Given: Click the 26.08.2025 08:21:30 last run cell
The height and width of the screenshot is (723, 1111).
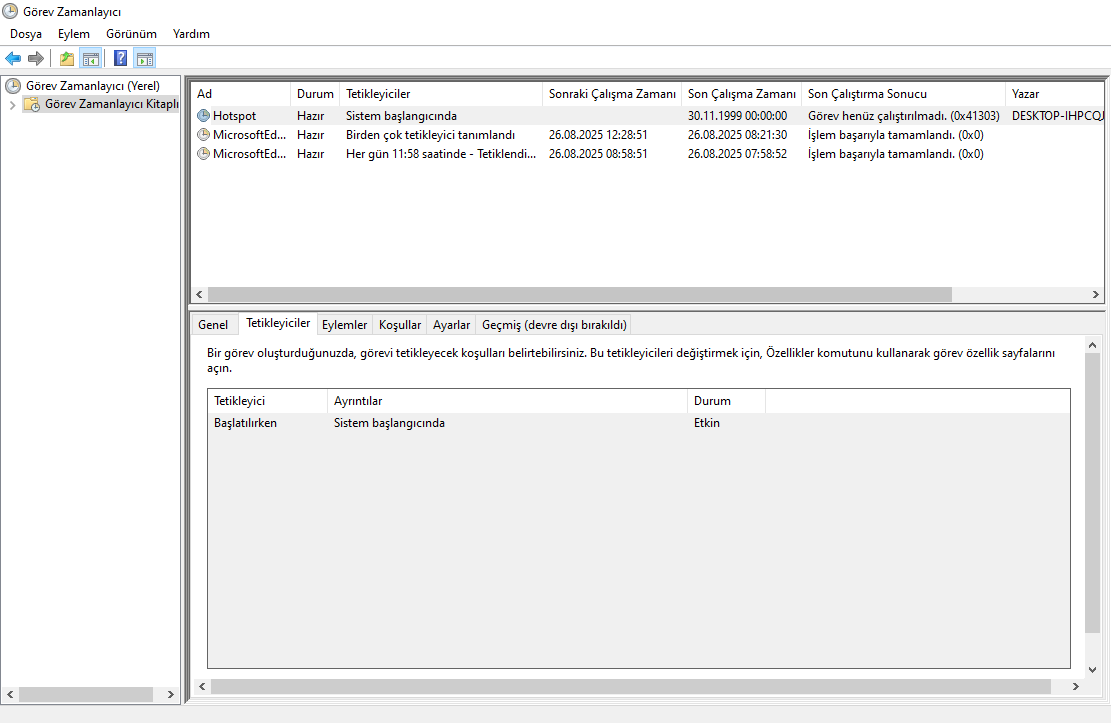Looking at the screenshot, I should click(x=737, y=135).
